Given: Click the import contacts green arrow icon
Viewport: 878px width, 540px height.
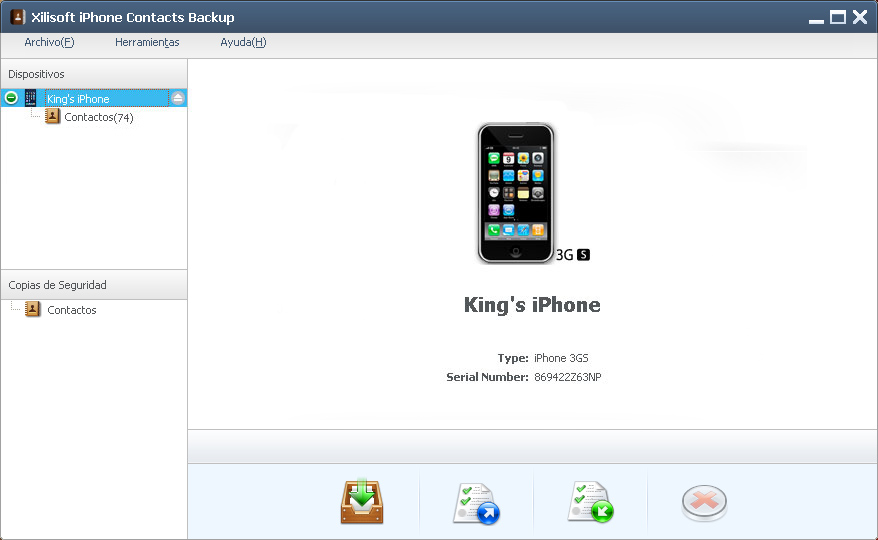Looking at the screenshot, I should coord(590,502).
